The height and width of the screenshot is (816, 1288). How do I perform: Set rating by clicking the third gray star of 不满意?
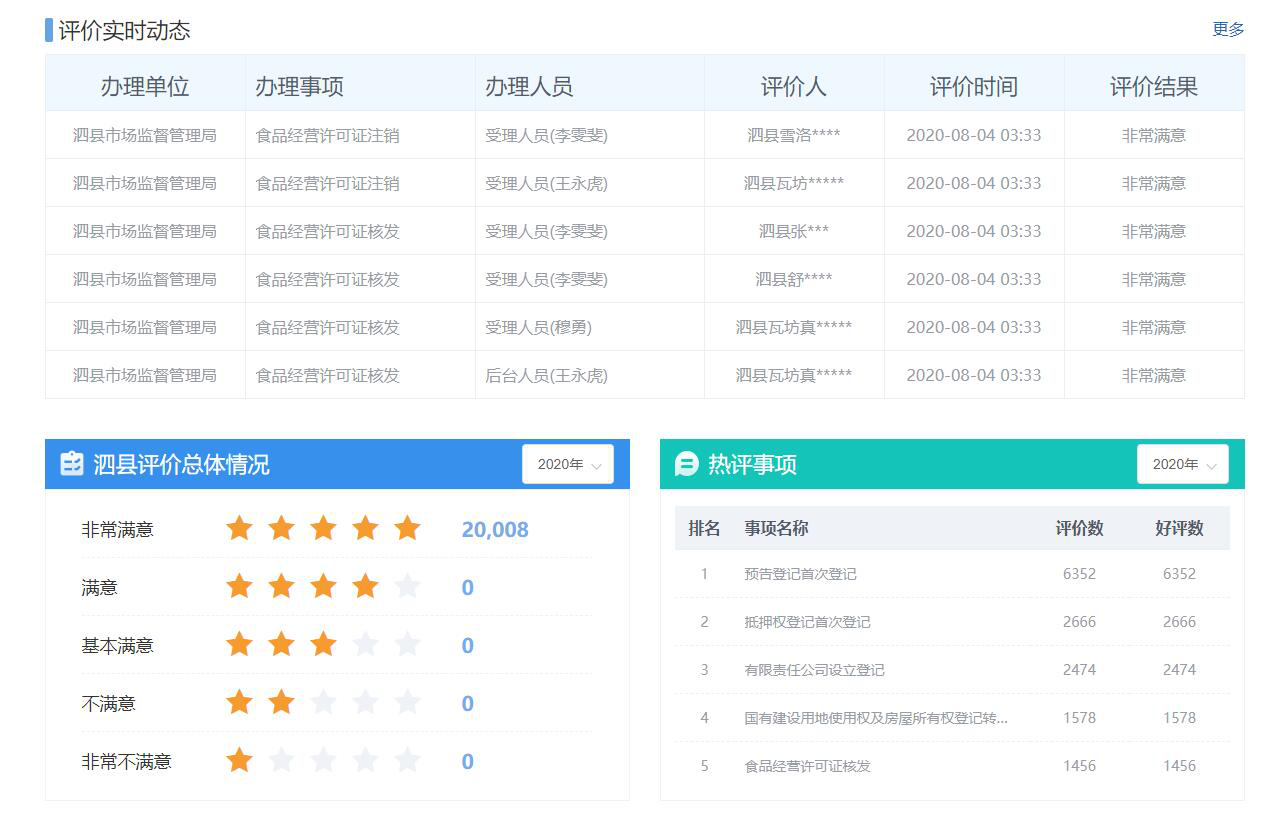tap(323, 702)
